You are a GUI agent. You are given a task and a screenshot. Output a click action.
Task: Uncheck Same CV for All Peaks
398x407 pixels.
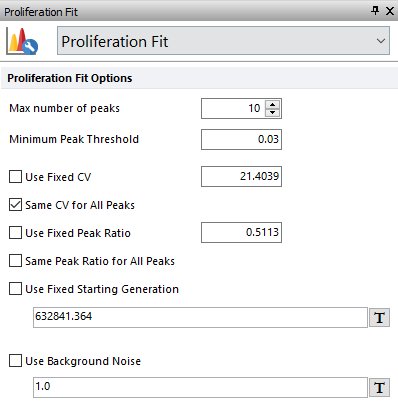tap(15, 205)
